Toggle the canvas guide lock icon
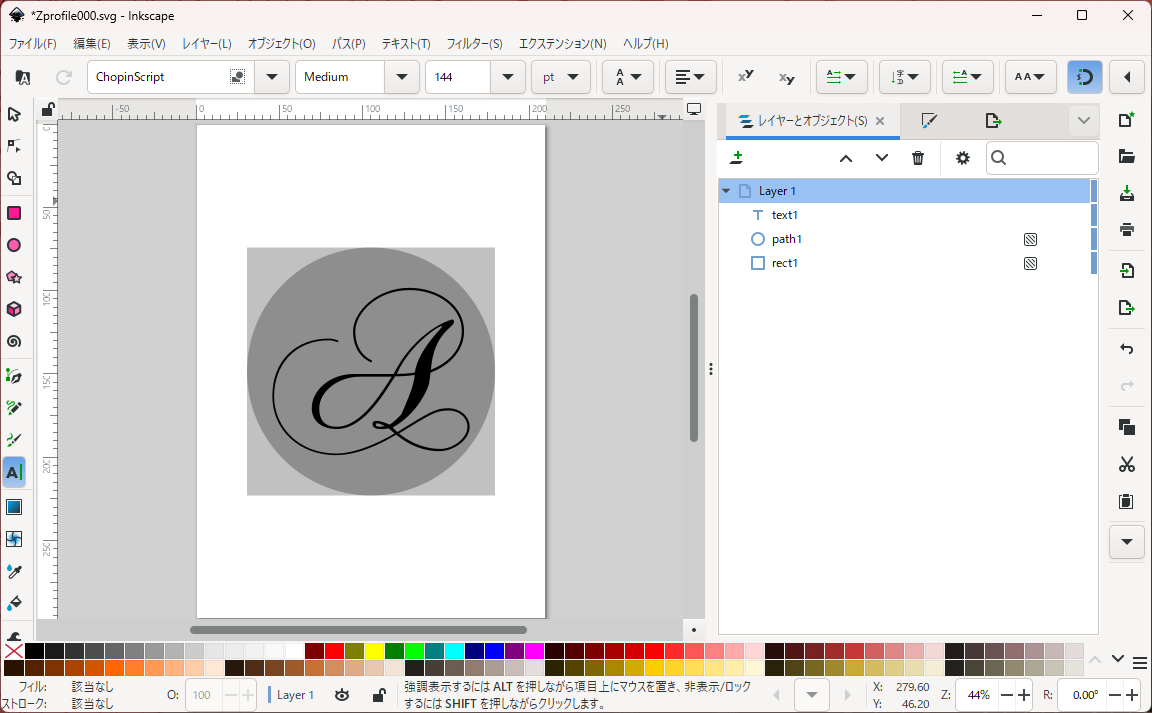This screenshot has width=1152, height=713. click(48, 110)
